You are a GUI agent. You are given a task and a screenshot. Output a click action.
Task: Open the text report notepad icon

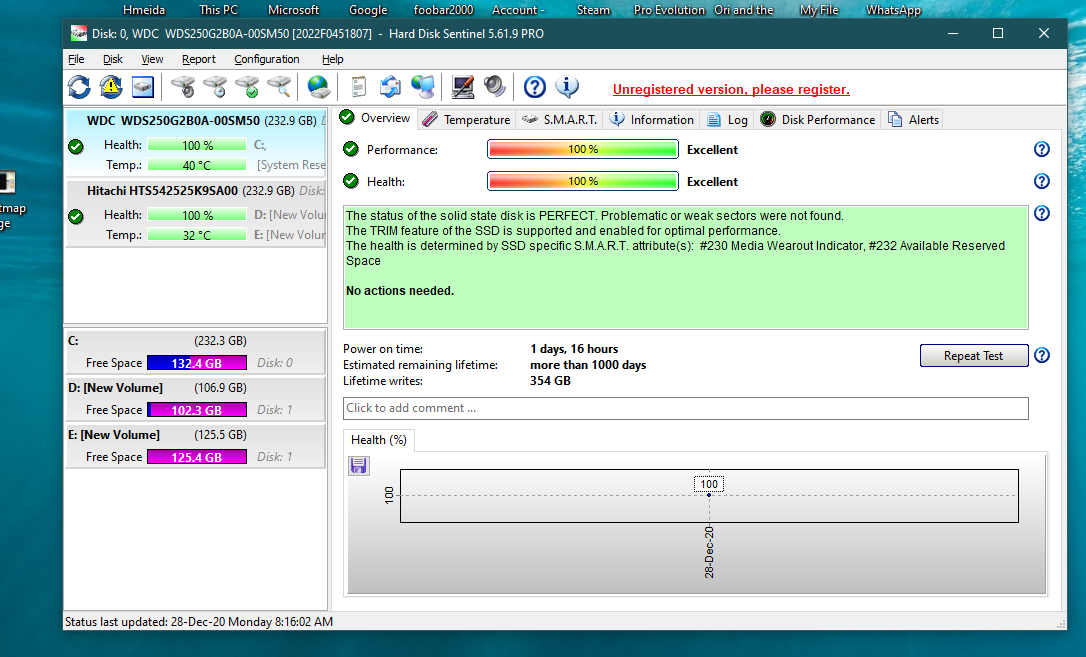click(358, 87)
